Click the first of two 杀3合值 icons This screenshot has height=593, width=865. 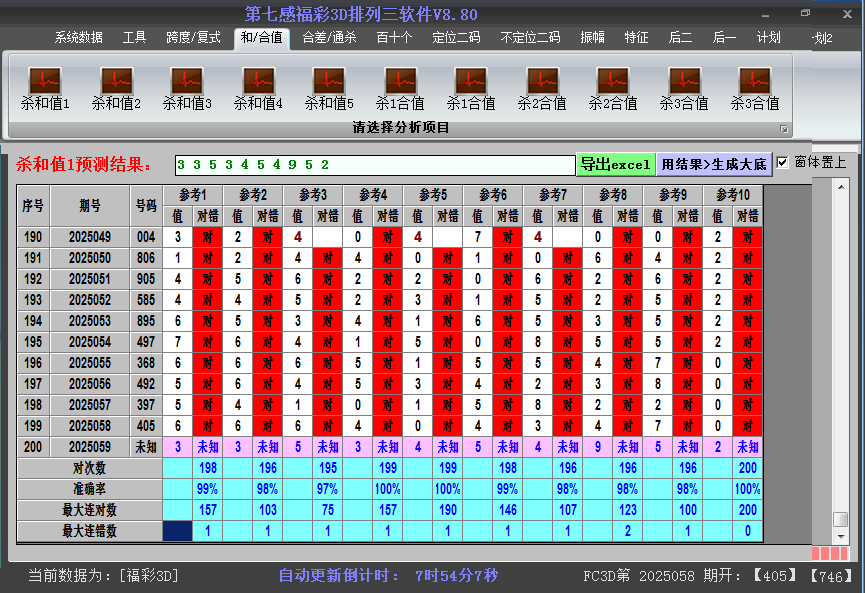click(684, 88)
